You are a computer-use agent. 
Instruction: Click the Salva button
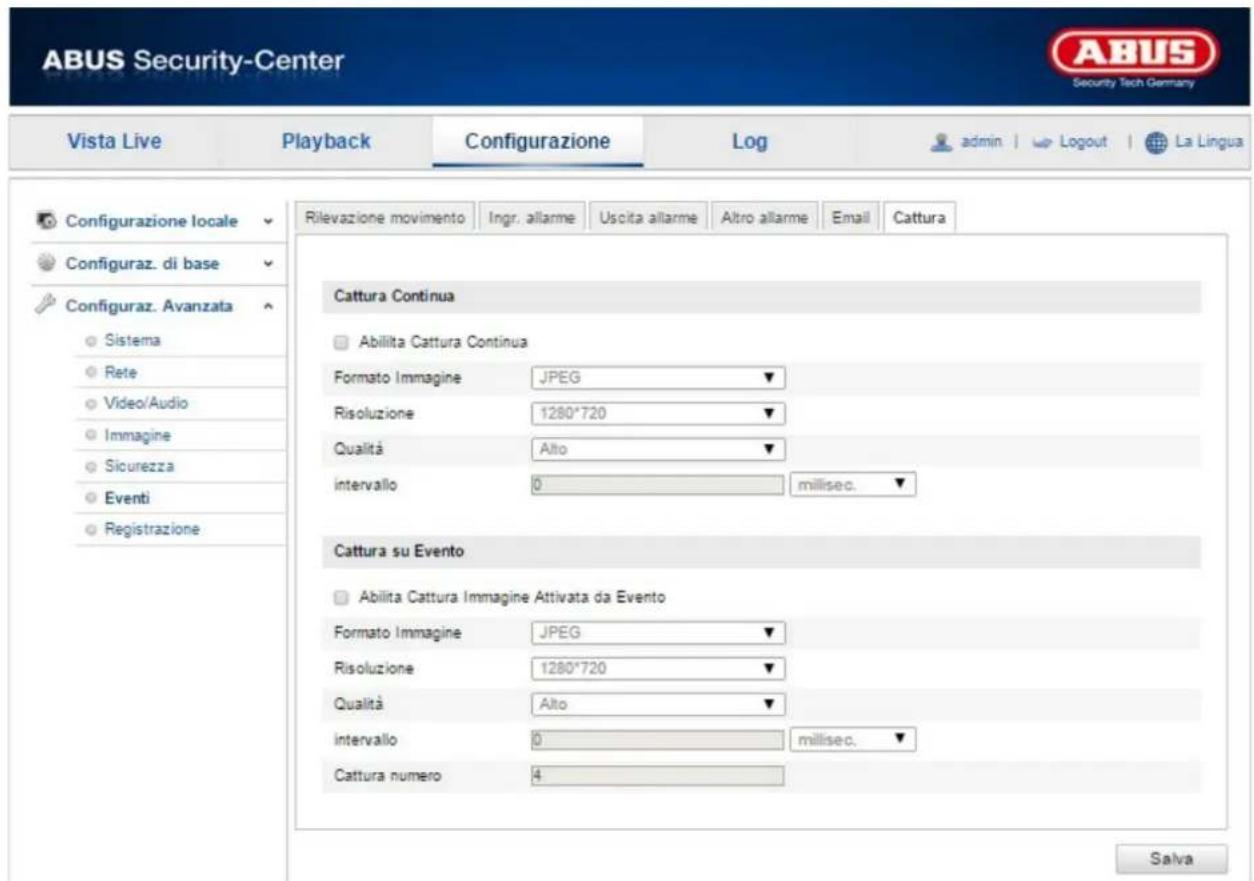(x=1171, y=859)
